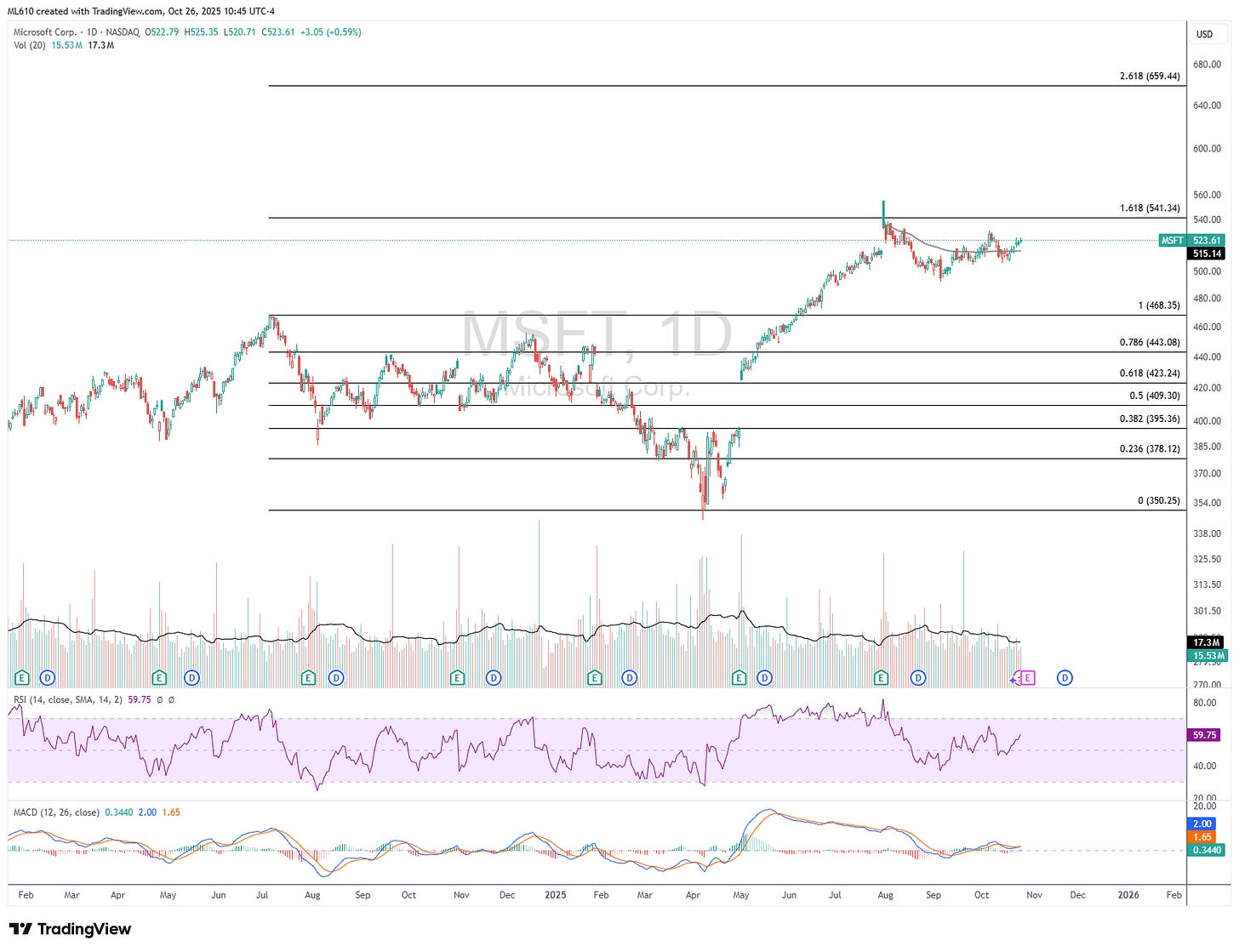Click the 2025 label on the time axis
The height and width of the screenshot is (952, 1239).
pos(555,895)
